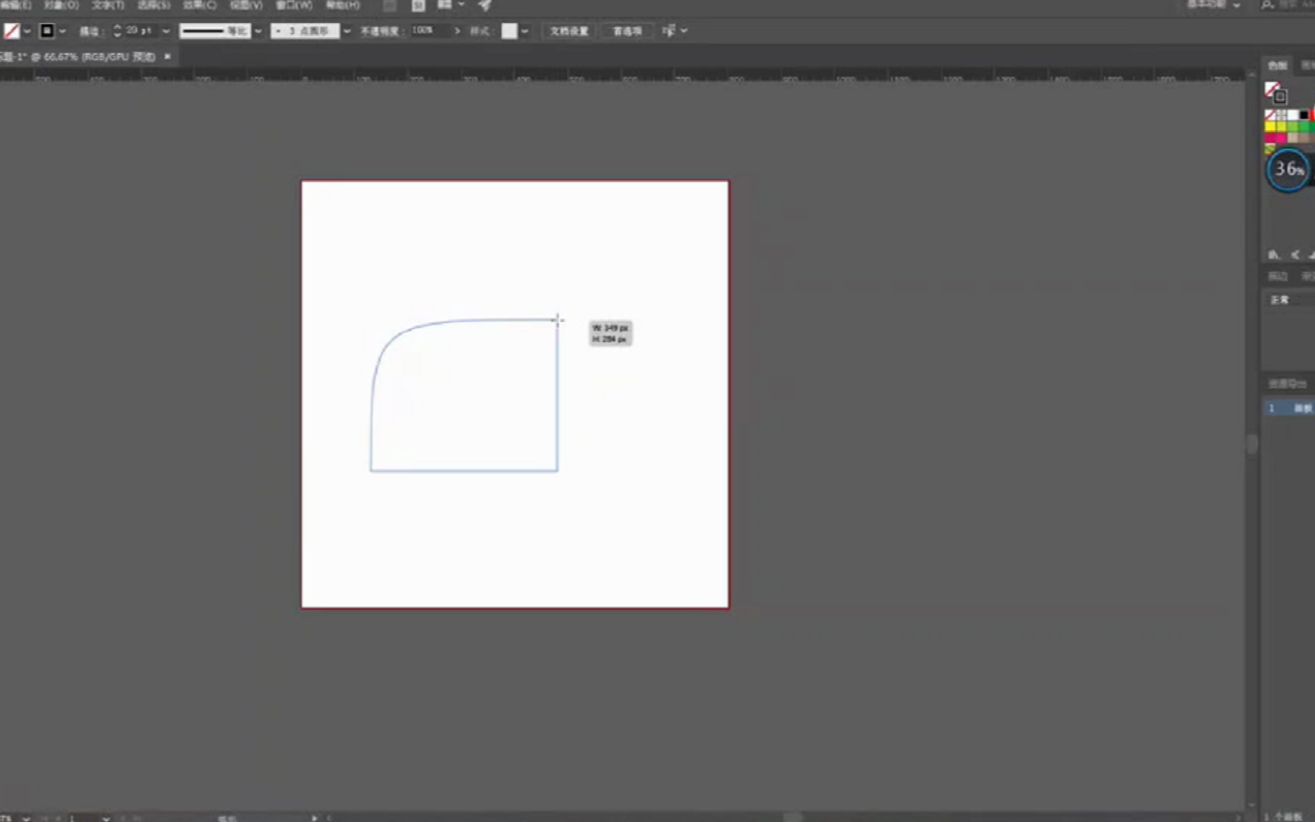Click the arrange documents icon in menu bar
The height and width of the screenshot is (822, 1315).
pyautogui.click(x=444, y=5)
